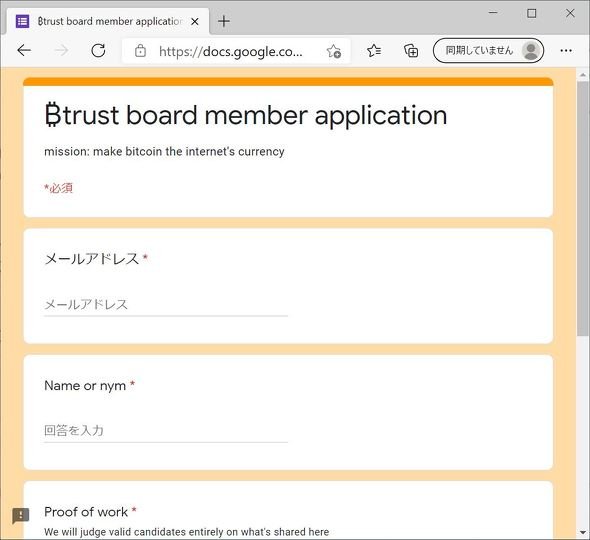This screenshot has height=540, width=590.
Task: Click the メールアドレス question label
Action: point(91,259)
